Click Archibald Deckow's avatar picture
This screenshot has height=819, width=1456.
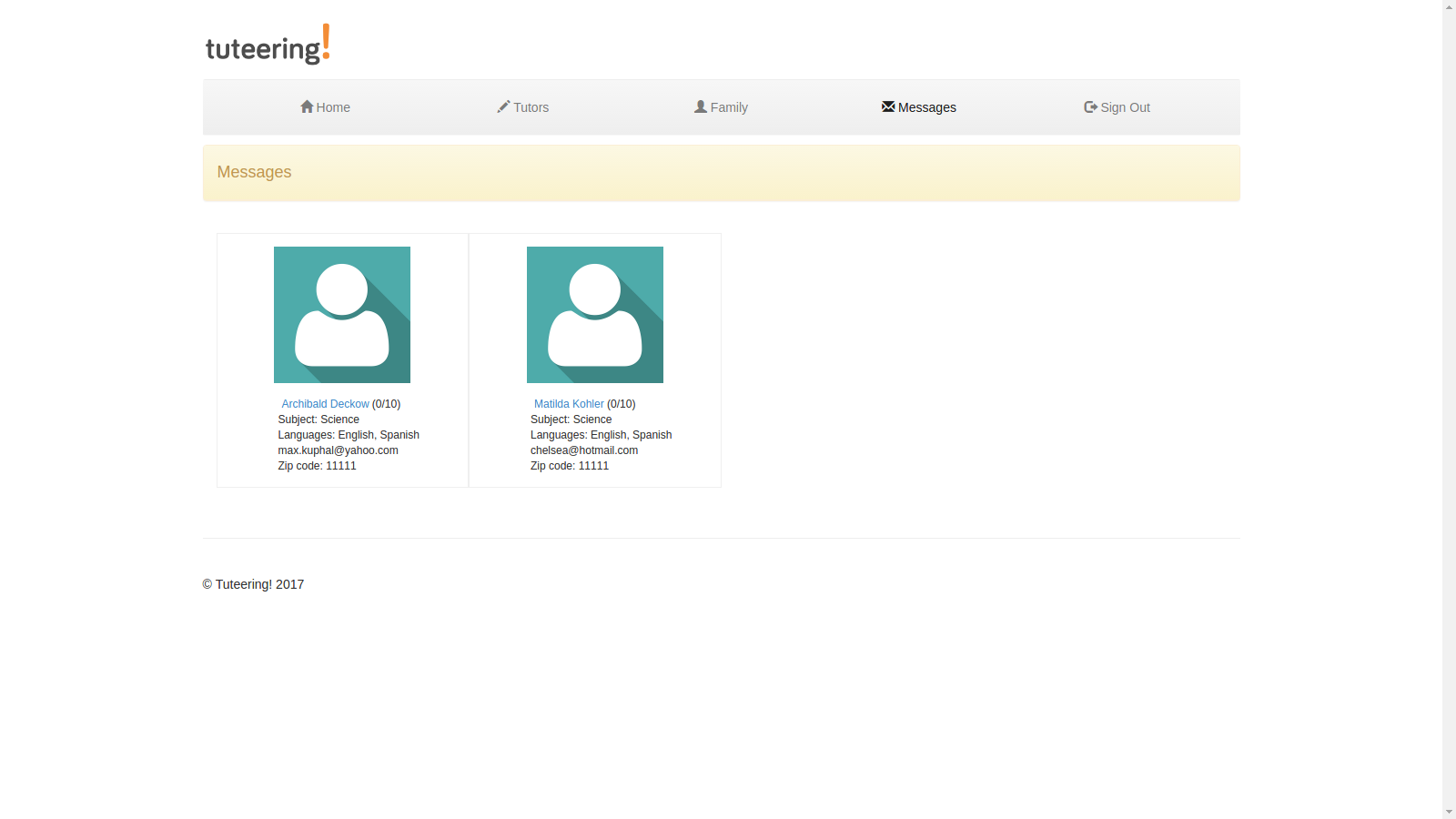(342, 315)
